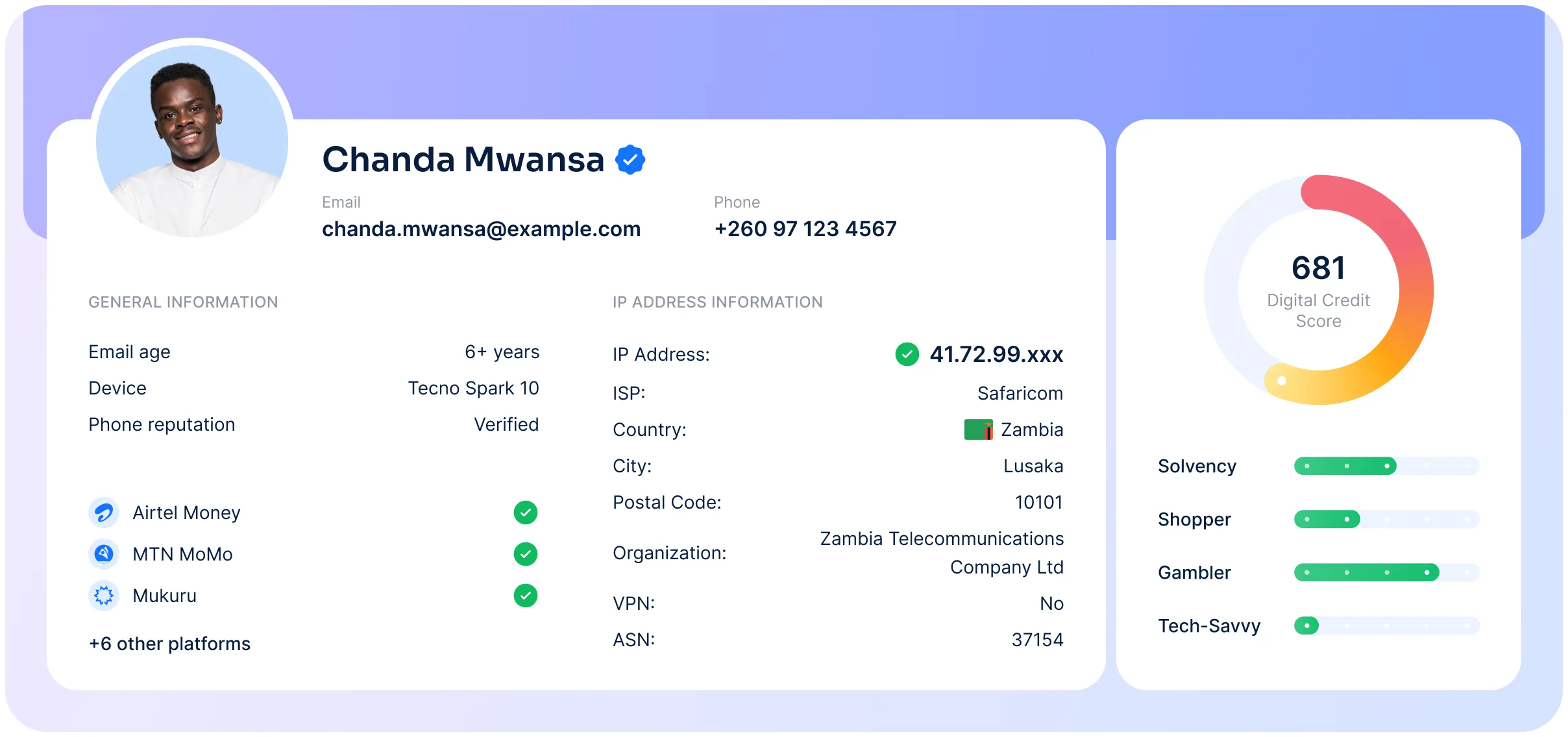This screenshot has height=737, width=1568.
Task: Click the blue verified badge beside Chanda Mwansa
Action: (x=630, y=160)
